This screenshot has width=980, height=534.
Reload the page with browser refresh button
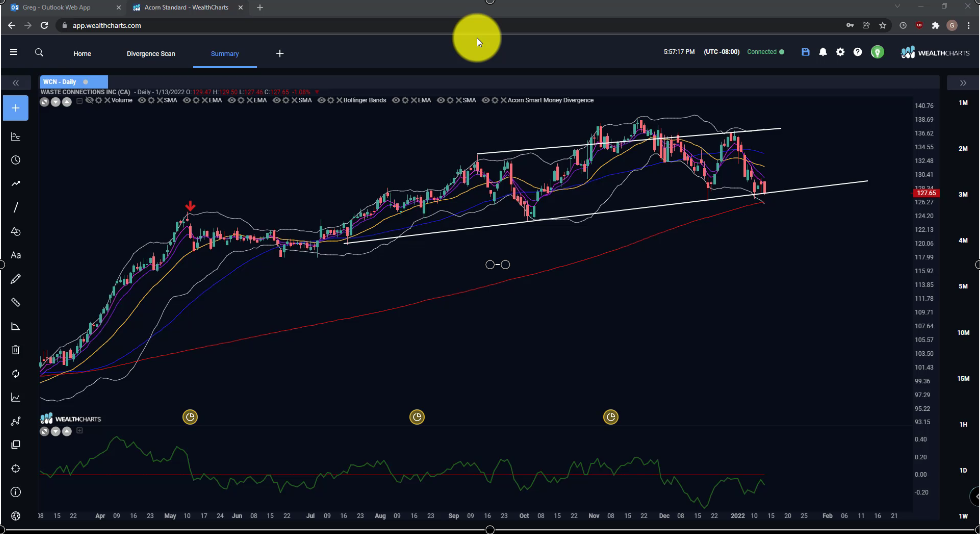coord(44,26)
